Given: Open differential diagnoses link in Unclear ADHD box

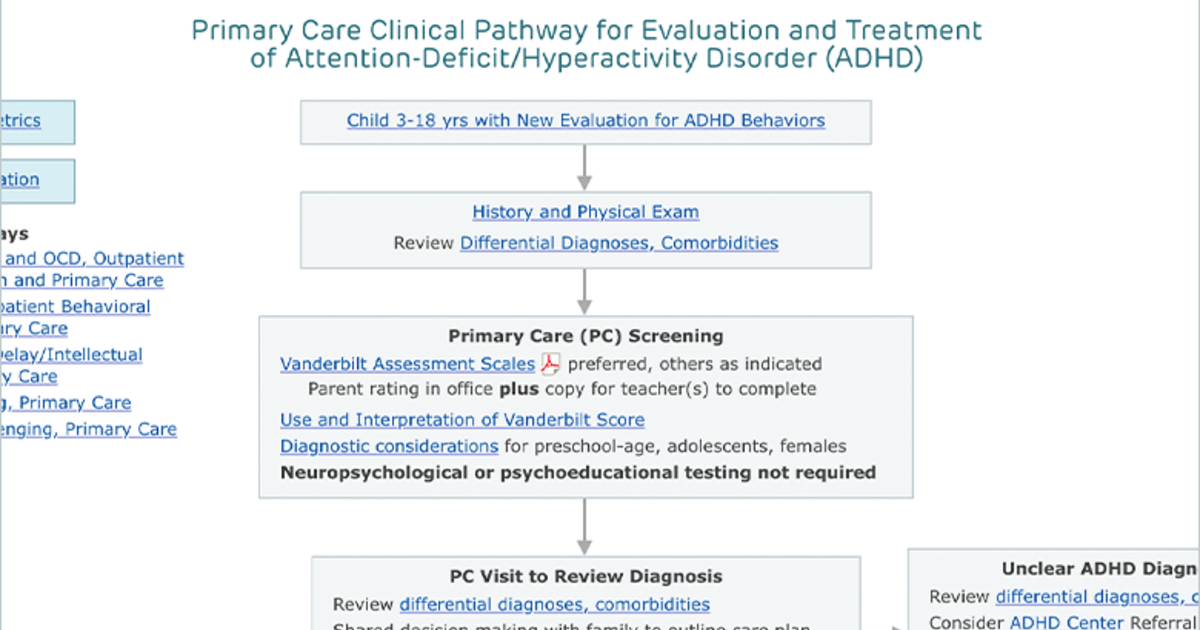Looking at the screenshot, I should point(1097,597).
